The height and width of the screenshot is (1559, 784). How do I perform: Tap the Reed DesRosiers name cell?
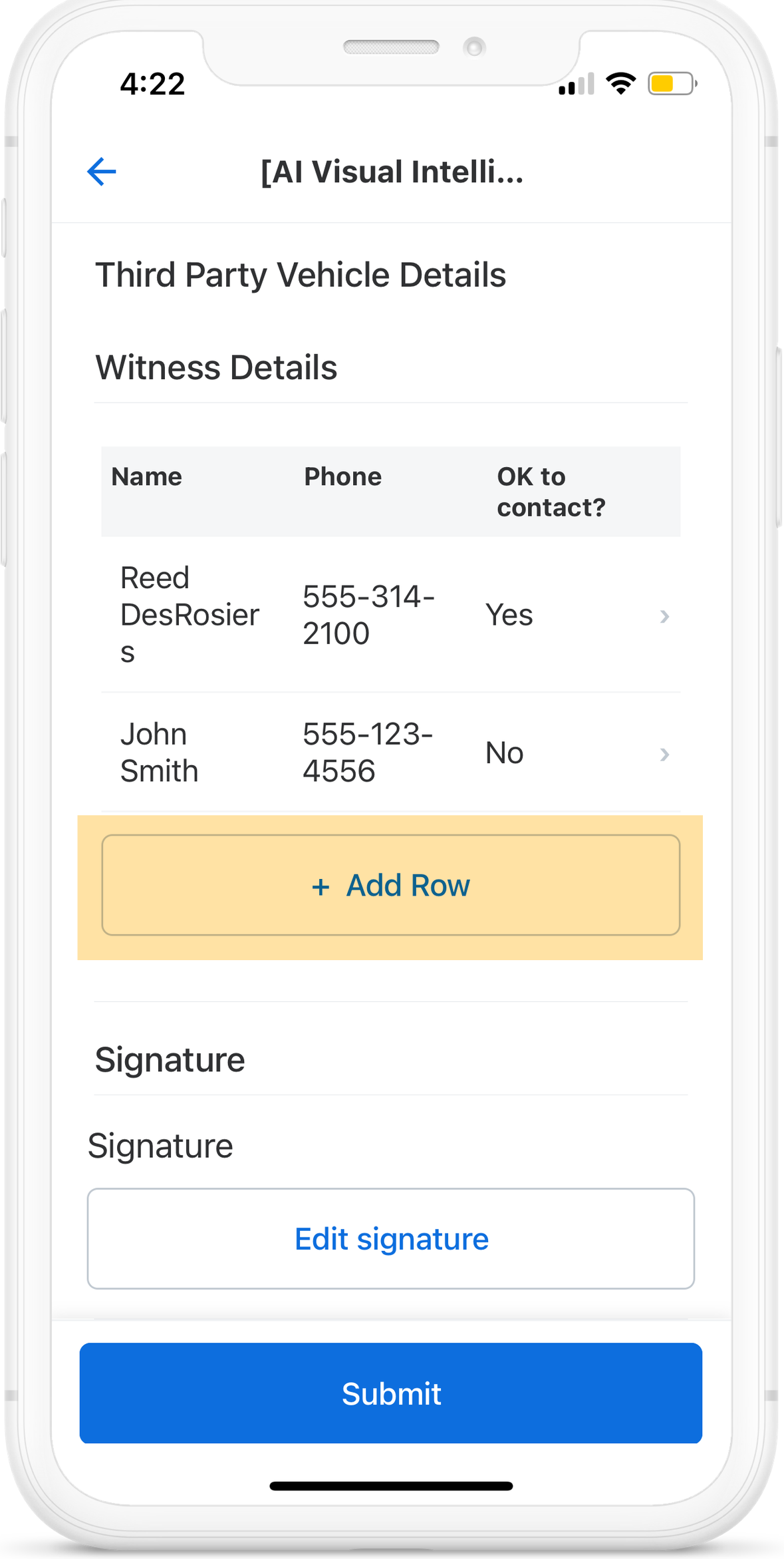(190, 615)
